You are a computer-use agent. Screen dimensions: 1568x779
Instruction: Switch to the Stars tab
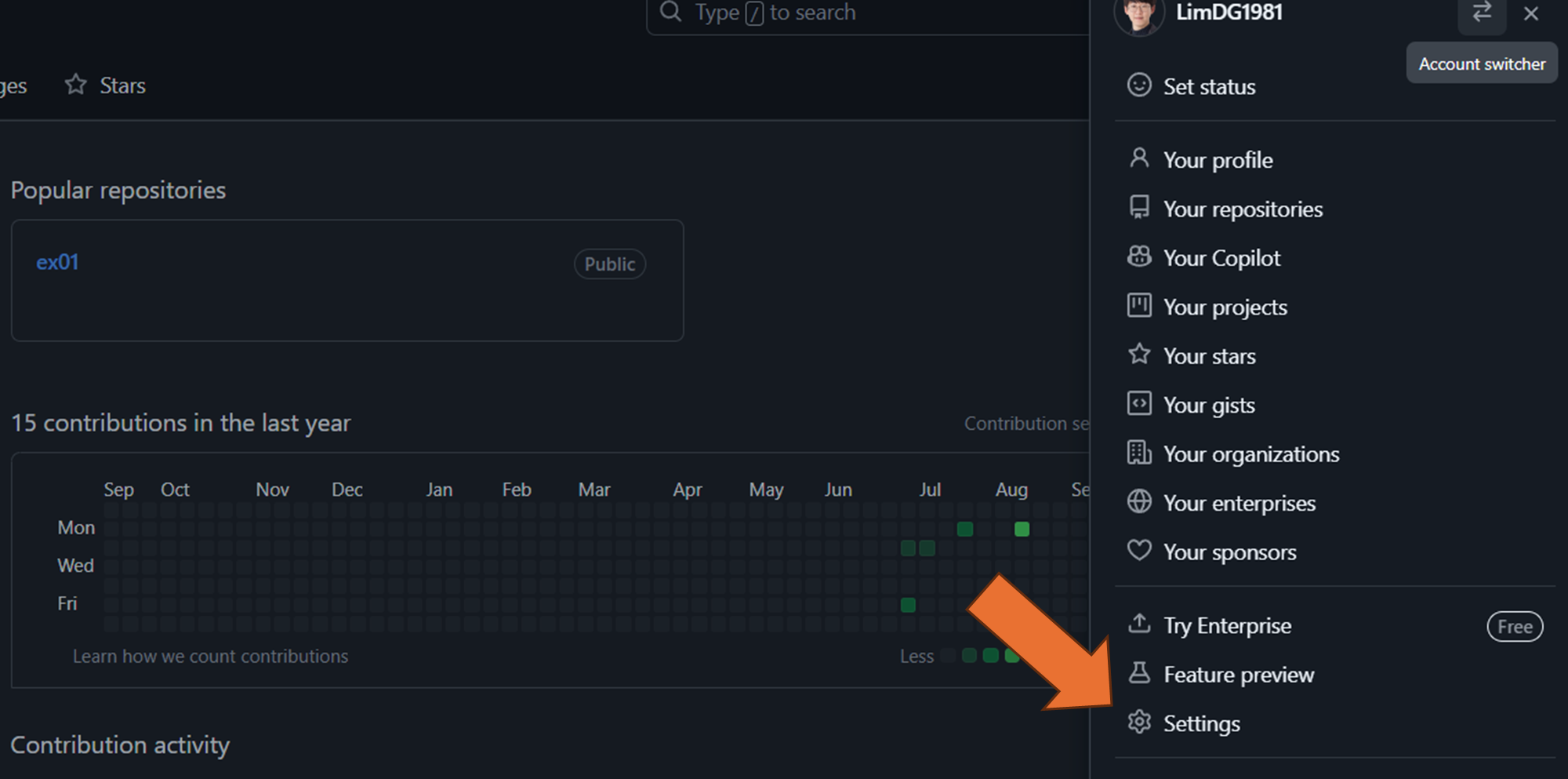[106, 85]
